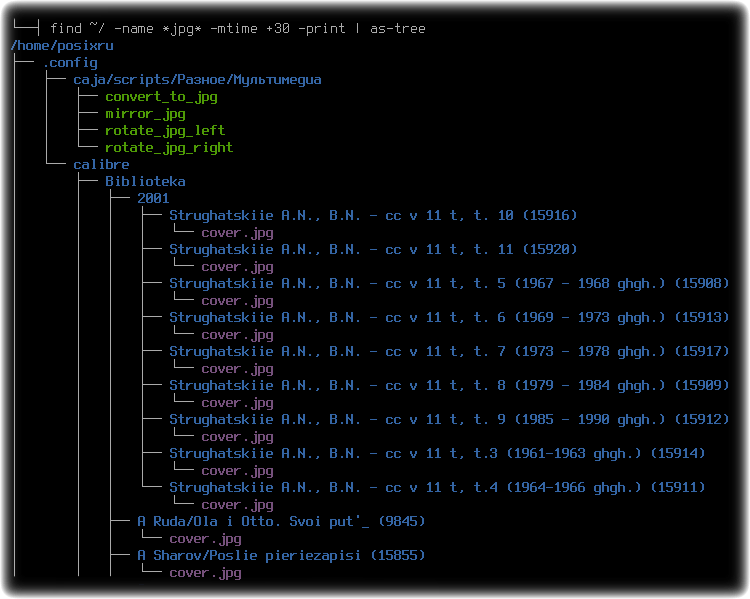Click A Ruda/Ola i Otto (9845) folder
750x599 pixels.
point(281,521)
